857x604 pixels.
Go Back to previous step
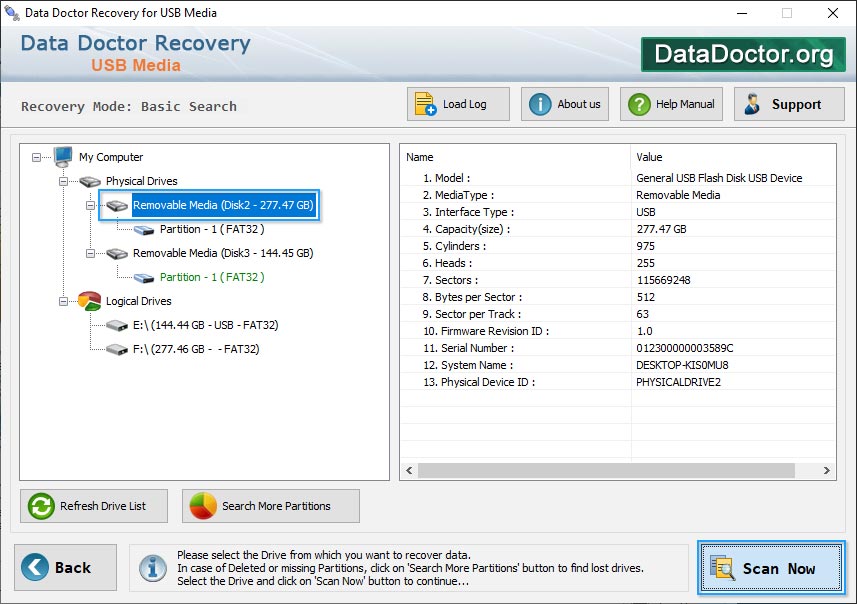[66, 567]
